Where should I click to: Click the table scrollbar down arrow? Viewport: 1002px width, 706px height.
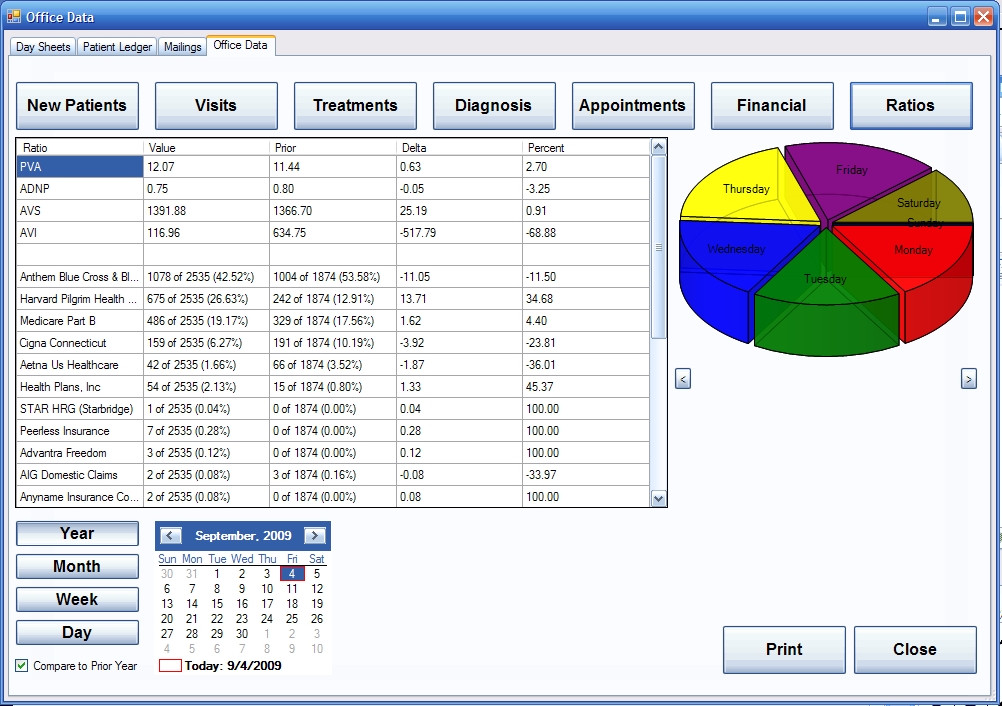(x=658, y=498)
